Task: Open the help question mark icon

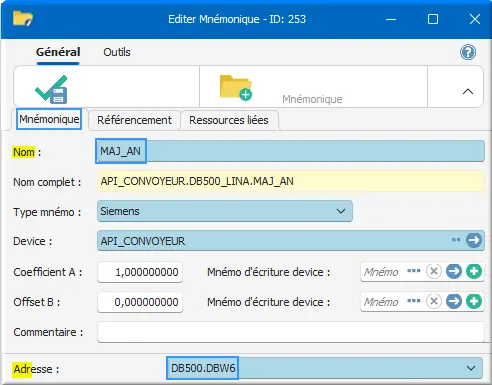Action: tap(468, 52)
